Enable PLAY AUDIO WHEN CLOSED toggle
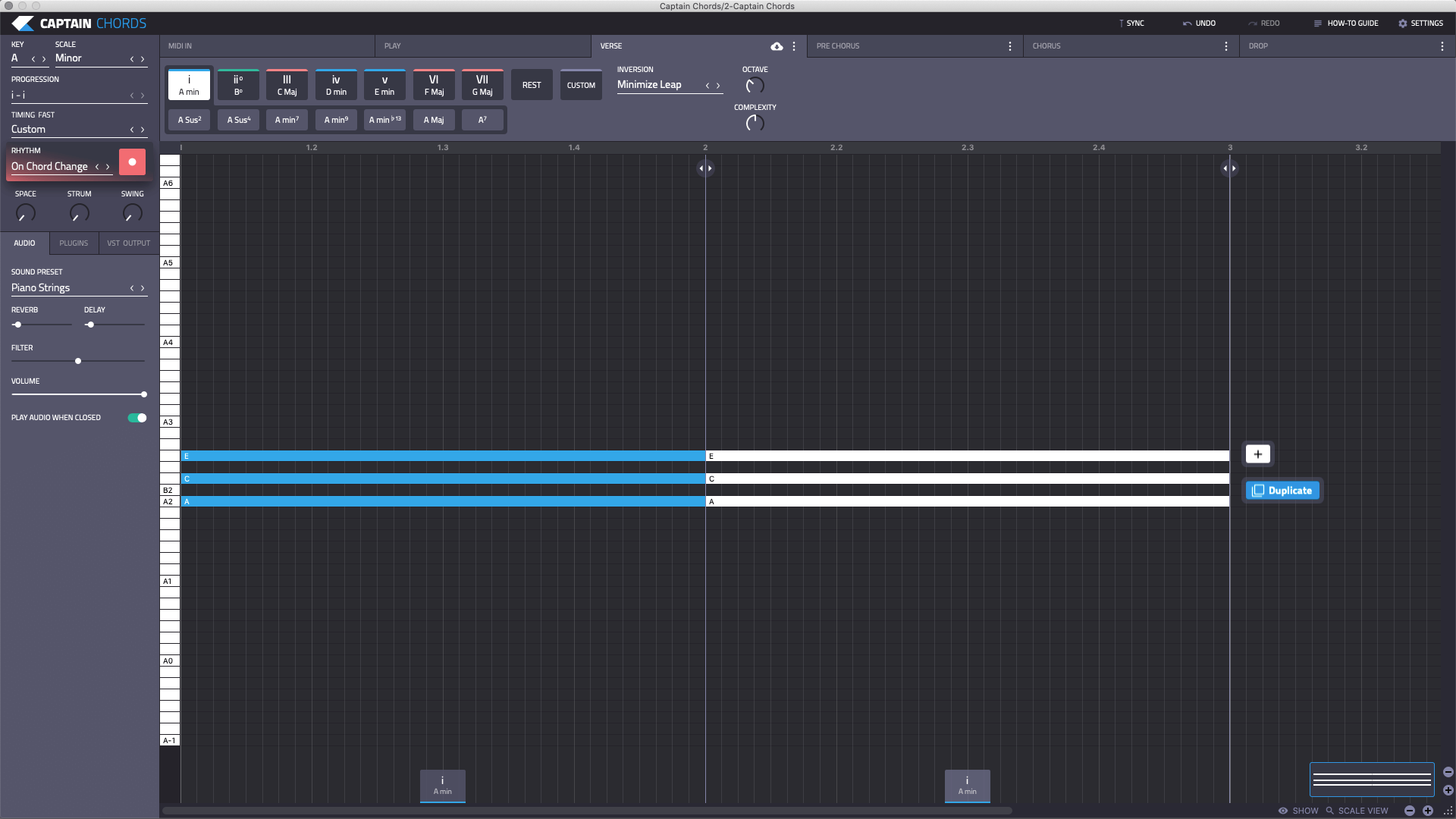This screenshot has height=819, width=1456. point(137,418)
